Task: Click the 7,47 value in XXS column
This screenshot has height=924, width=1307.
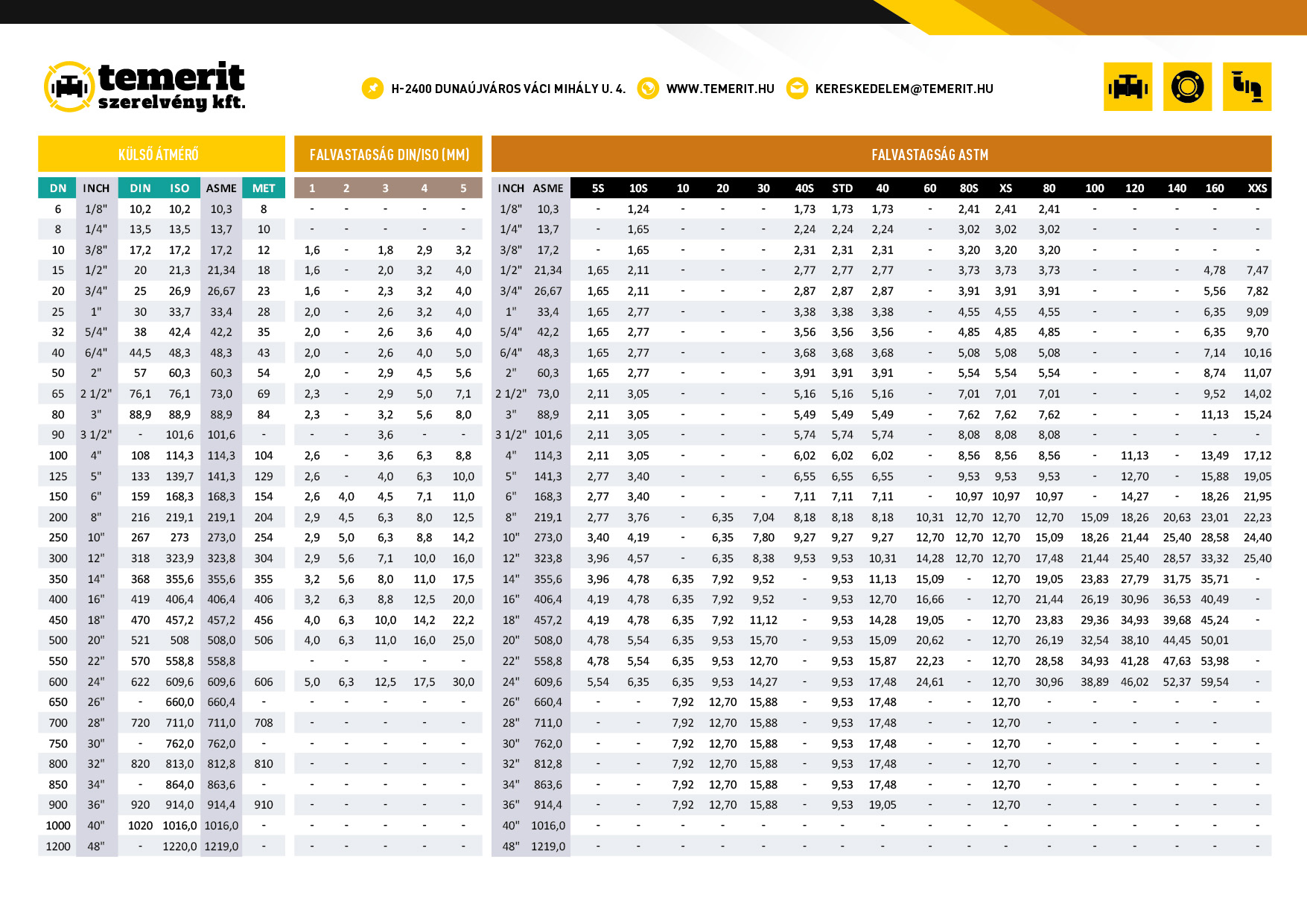Action: (1257, 270)
